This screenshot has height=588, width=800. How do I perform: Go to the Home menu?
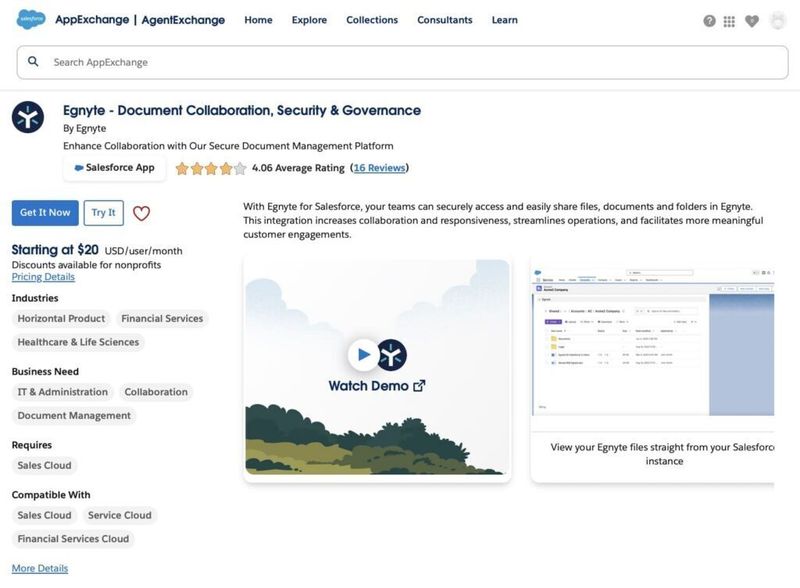click(258, 20)
